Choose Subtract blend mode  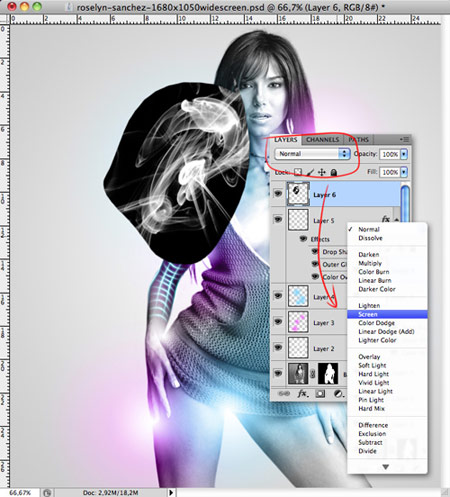pyautogui.click(x=387, y=442)
